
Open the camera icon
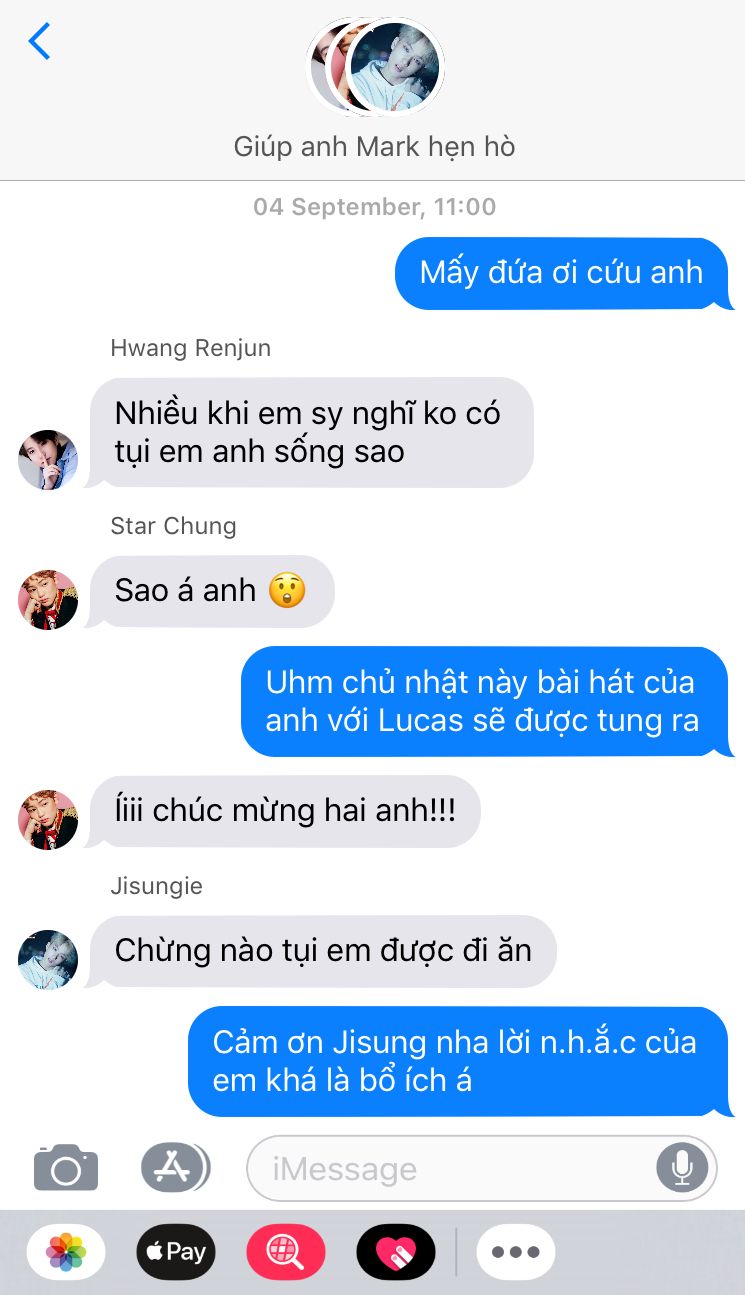[x=66, y=1167]
